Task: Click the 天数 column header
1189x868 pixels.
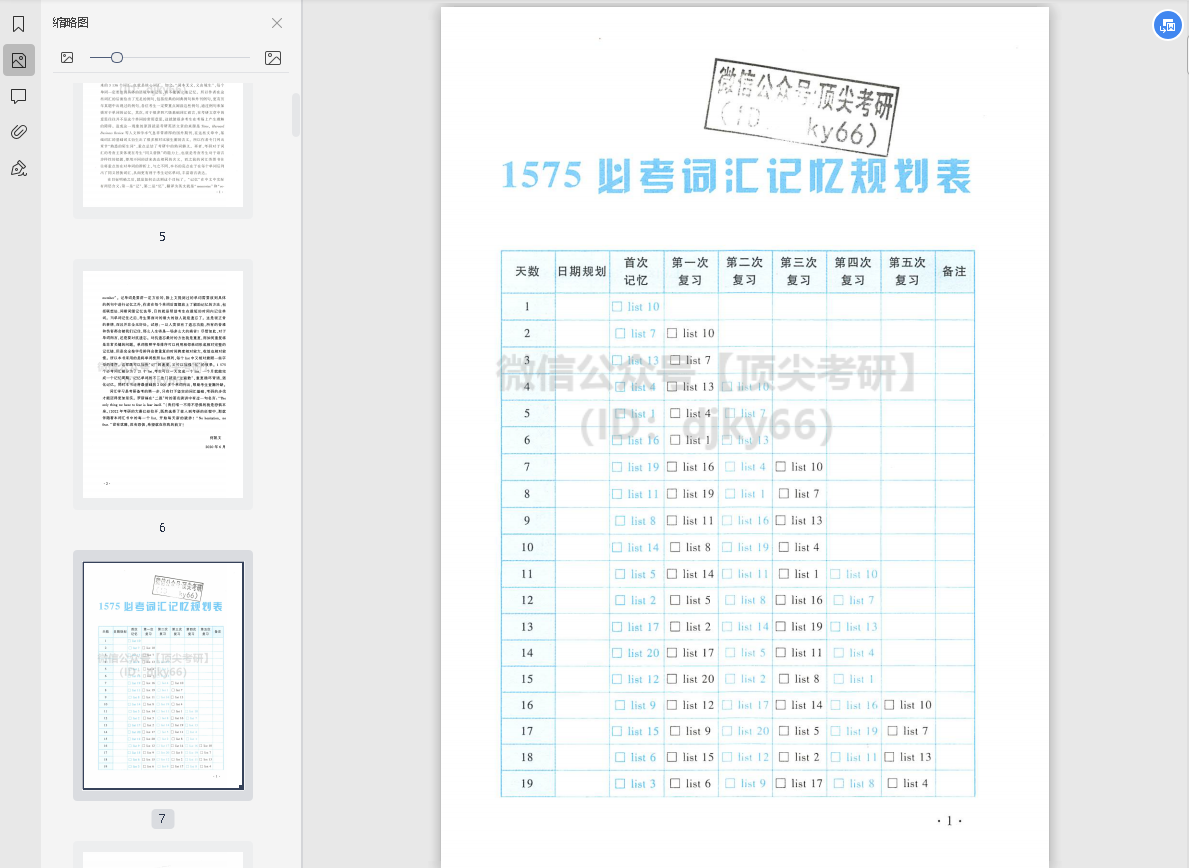Action: [x=528, y=271]
